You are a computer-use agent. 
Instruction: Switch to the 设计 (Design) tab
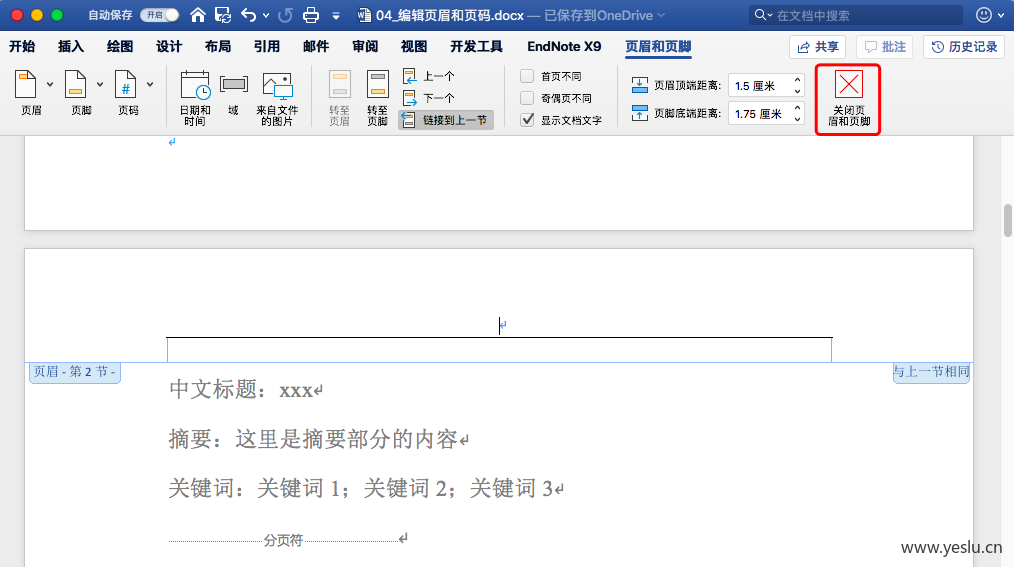coord(169,47)
